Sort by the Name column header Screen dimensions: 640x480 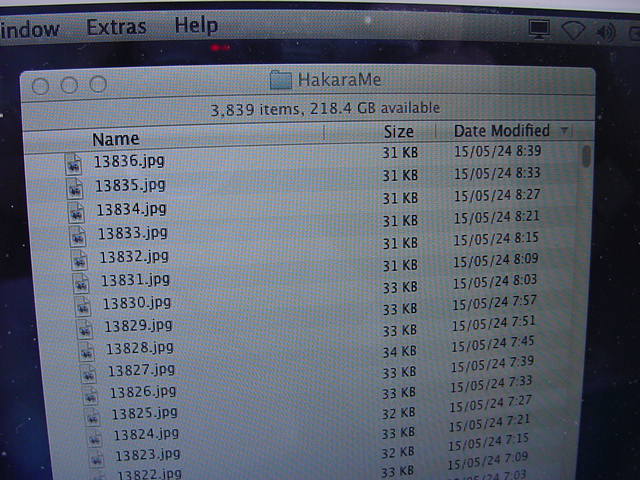point(116,139)
